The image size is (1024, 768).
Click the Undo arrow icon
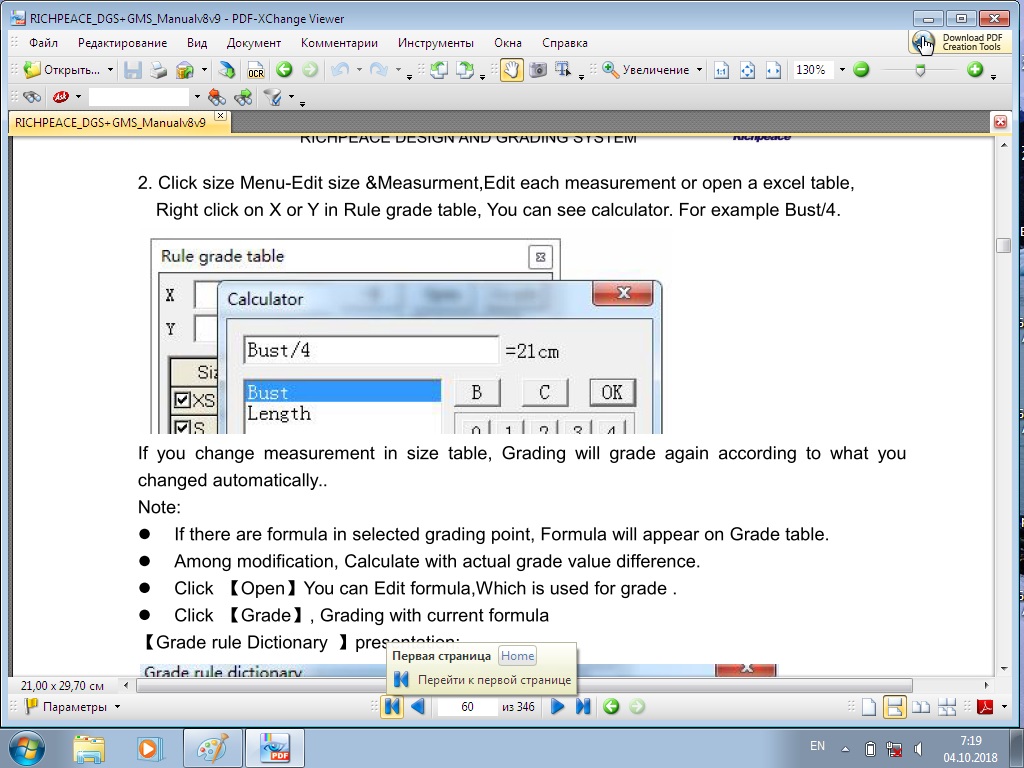pos(340,70)
